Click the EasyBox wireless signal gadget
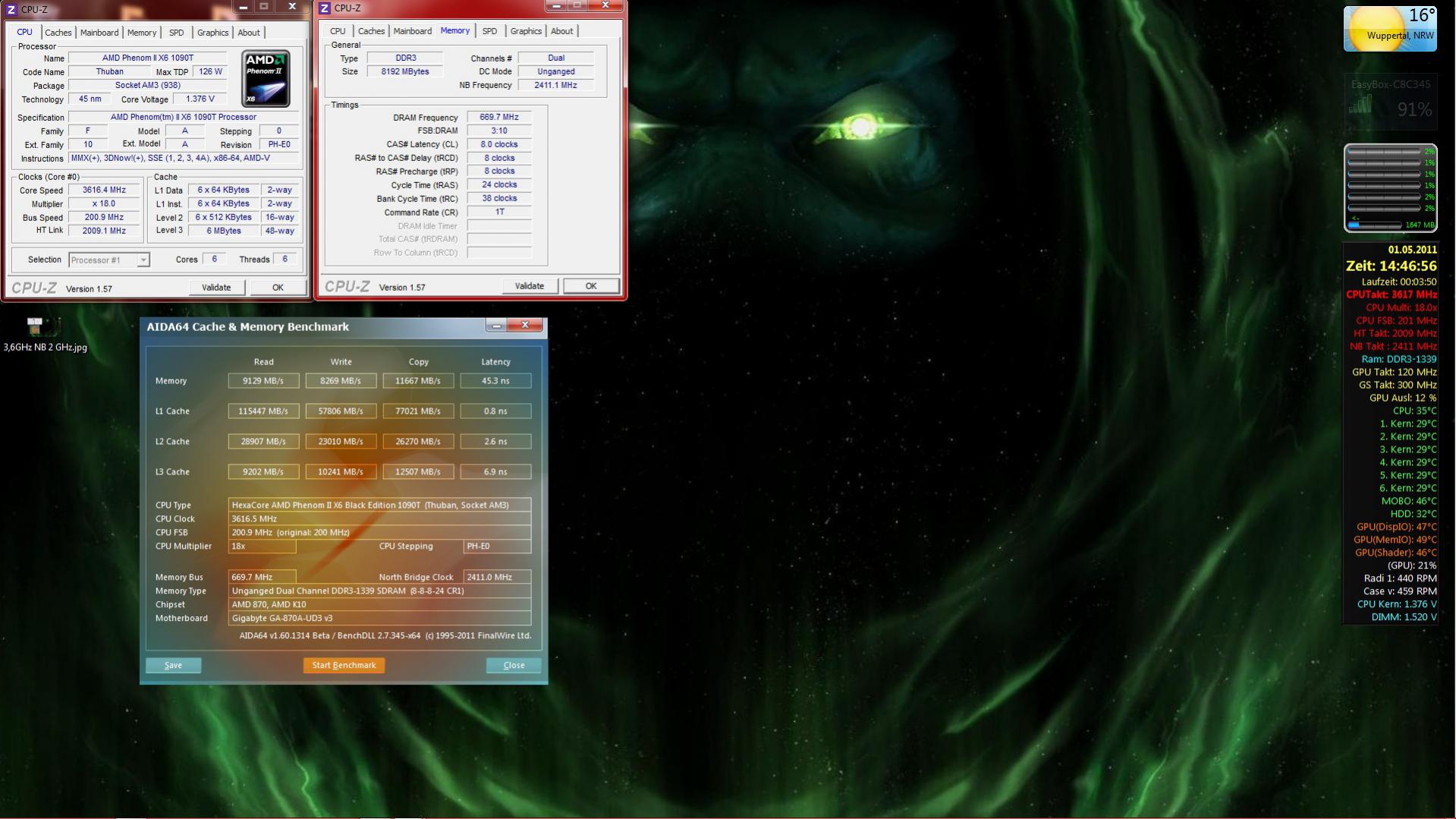The height and width of the screenshot is (819, 1456). pos(1390,101)
